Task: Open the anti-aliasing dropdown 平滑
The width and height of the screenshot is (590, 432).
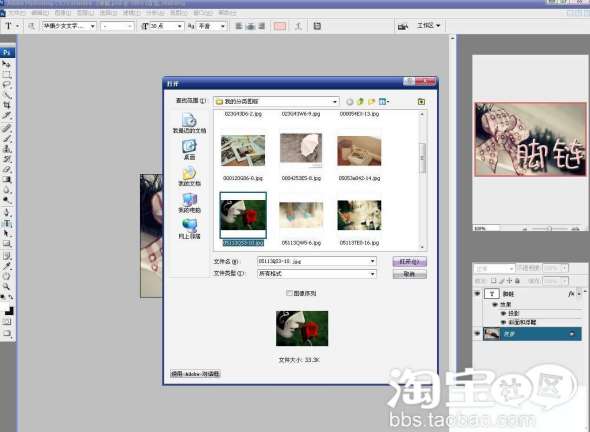Action: (223, 26)
